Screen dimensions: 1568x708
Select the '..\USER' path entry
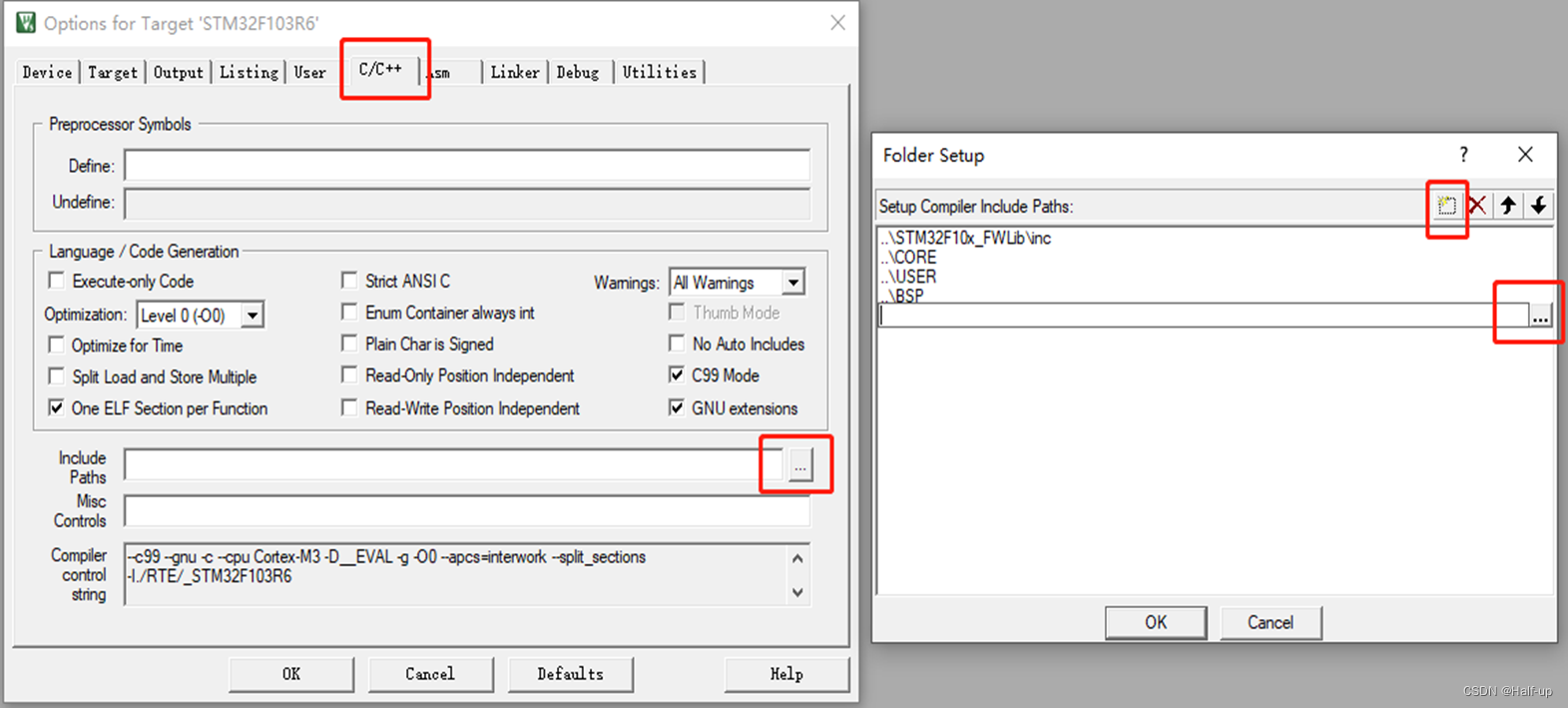908,277
